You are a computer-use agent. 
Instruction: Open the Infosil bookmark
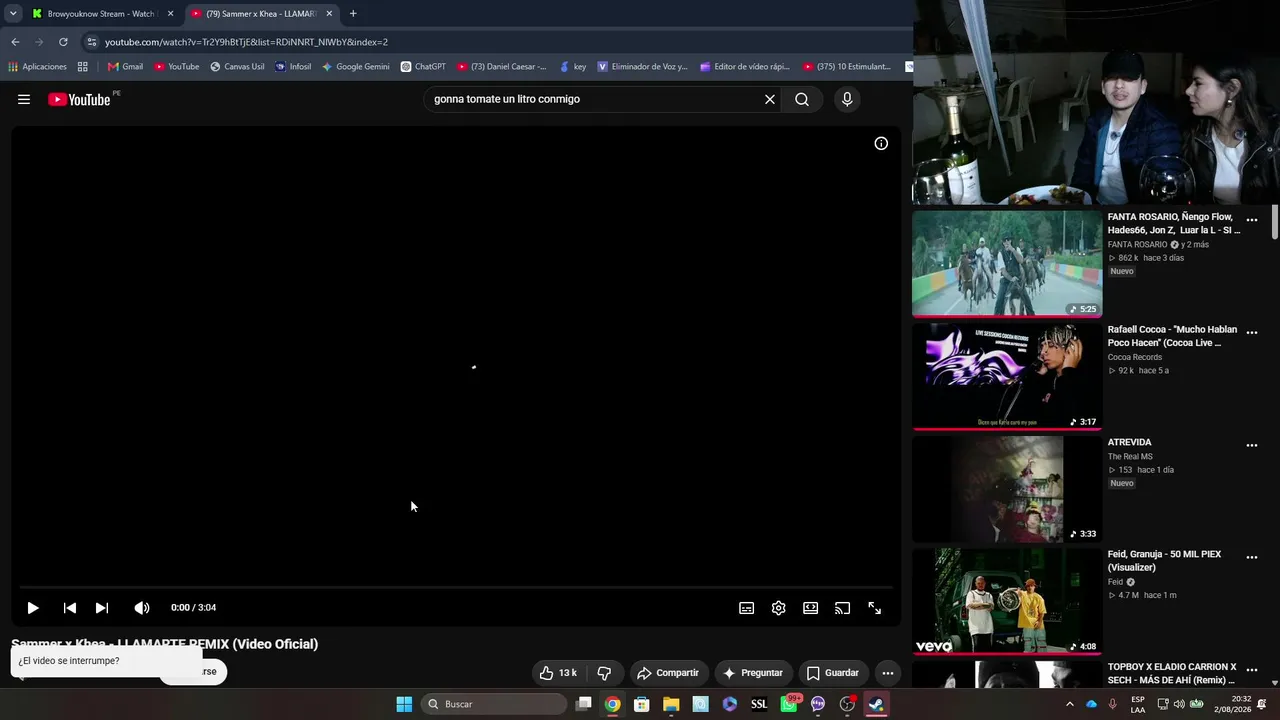pyautogui.click(x=293, y=67)
